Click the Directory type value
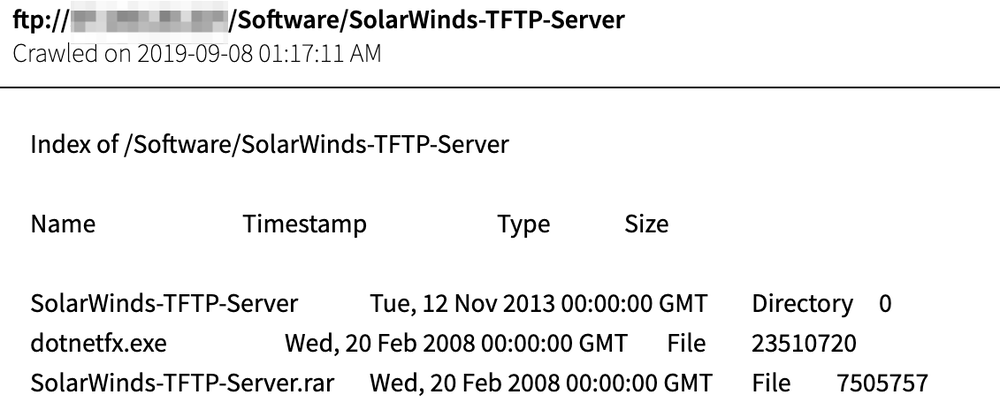This screenshot has height=410, width=1000. tap(802, 304)
